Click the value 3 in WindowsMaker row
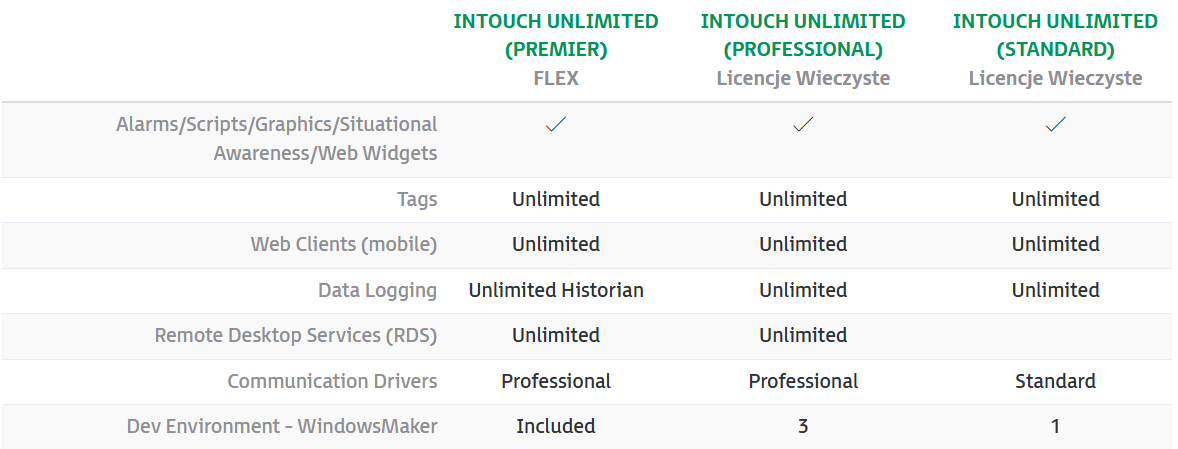This screenshot has width=1178, height=449. pos(803,426)
